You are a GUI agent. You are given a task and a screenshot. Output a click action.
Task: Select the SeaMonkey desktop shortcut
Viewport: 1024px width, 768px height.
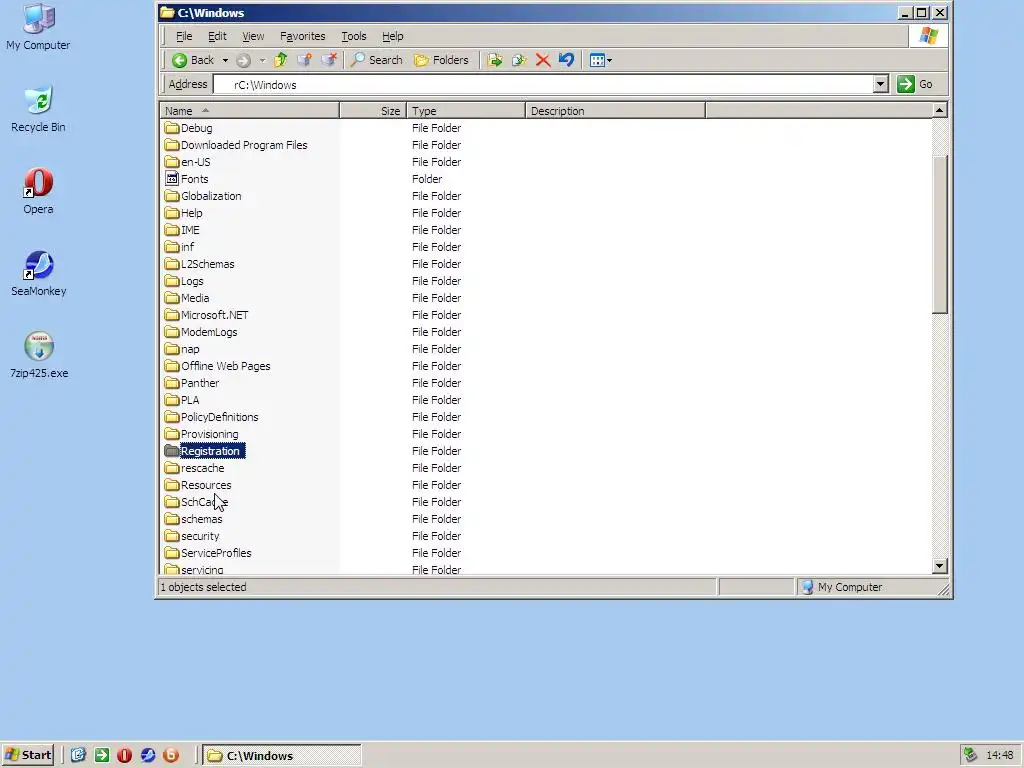tap(38, 274)
